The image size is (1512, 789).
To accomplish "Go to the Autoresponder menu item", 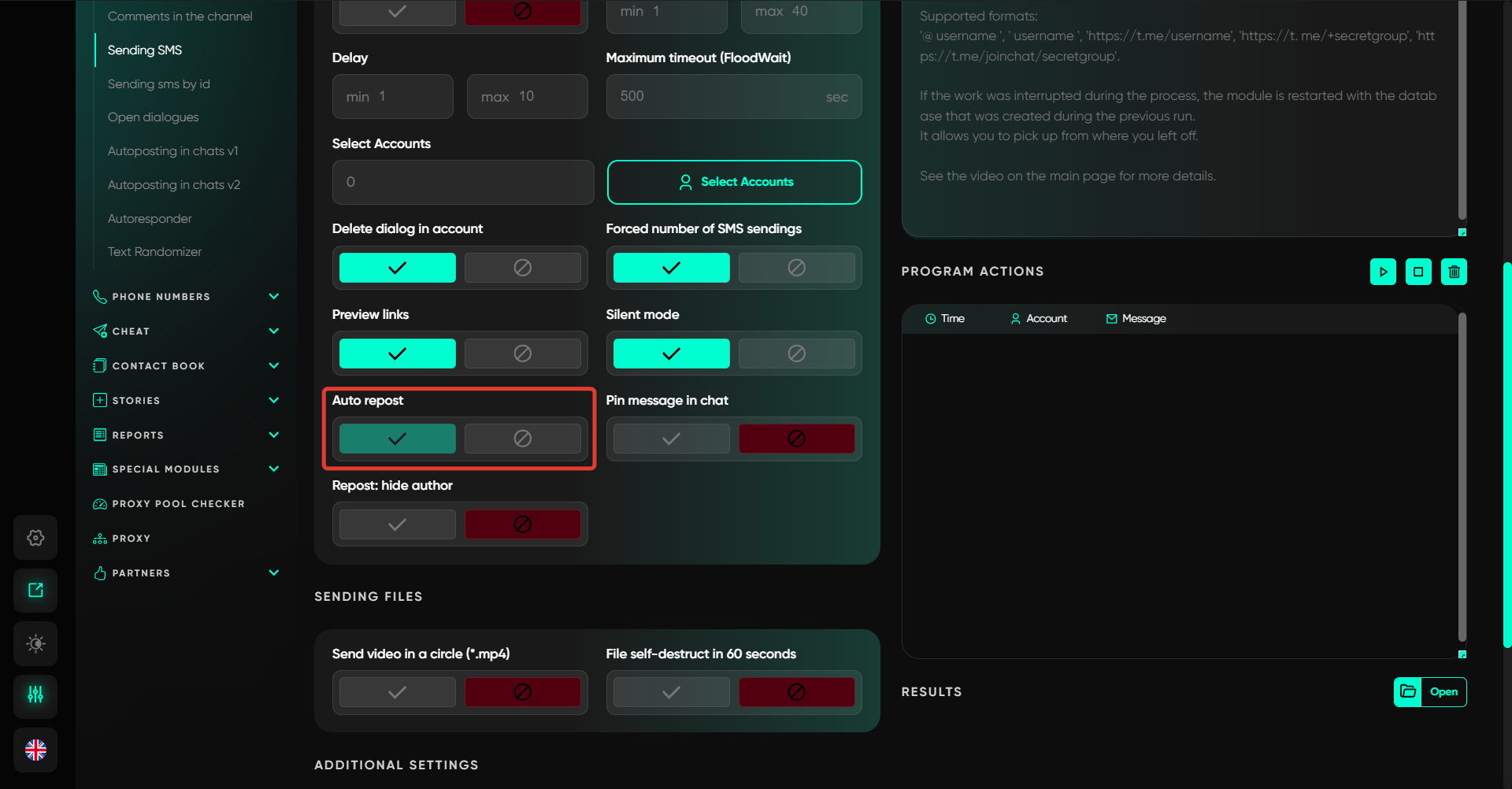I will tap(150, 219).
